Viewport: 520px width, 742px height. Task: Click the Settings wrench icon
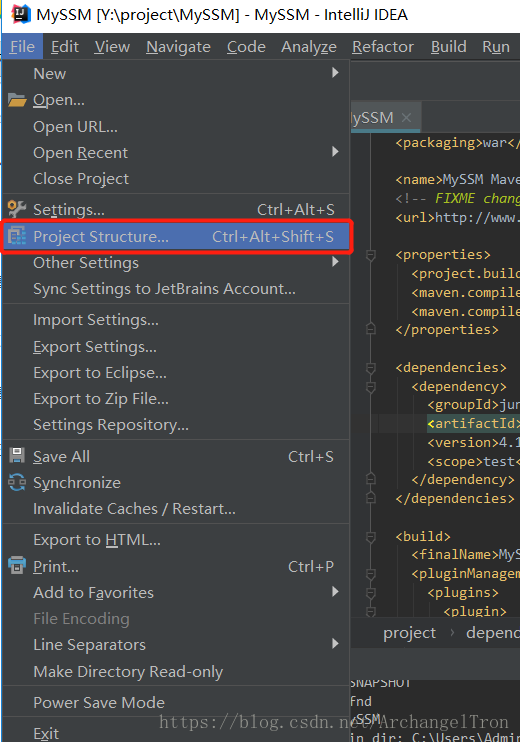pos(17,209)
